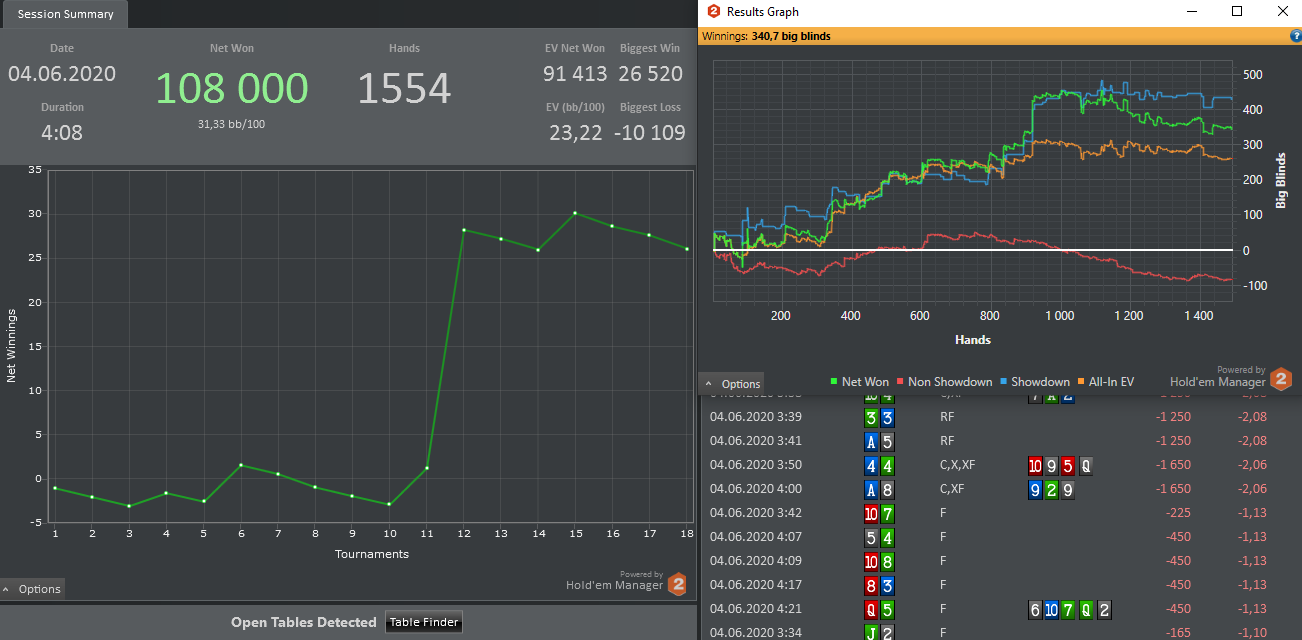Click the C,X,XF action text in 3:50 row
1302x640 pixels.
(959, 465)
